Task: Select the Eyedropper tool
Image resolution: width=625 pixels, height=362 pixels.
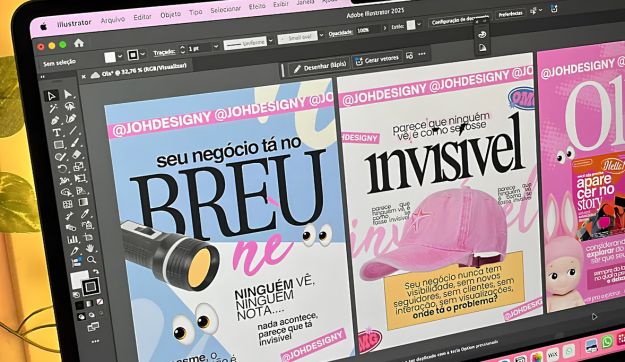Action: [x=85, y=214]
